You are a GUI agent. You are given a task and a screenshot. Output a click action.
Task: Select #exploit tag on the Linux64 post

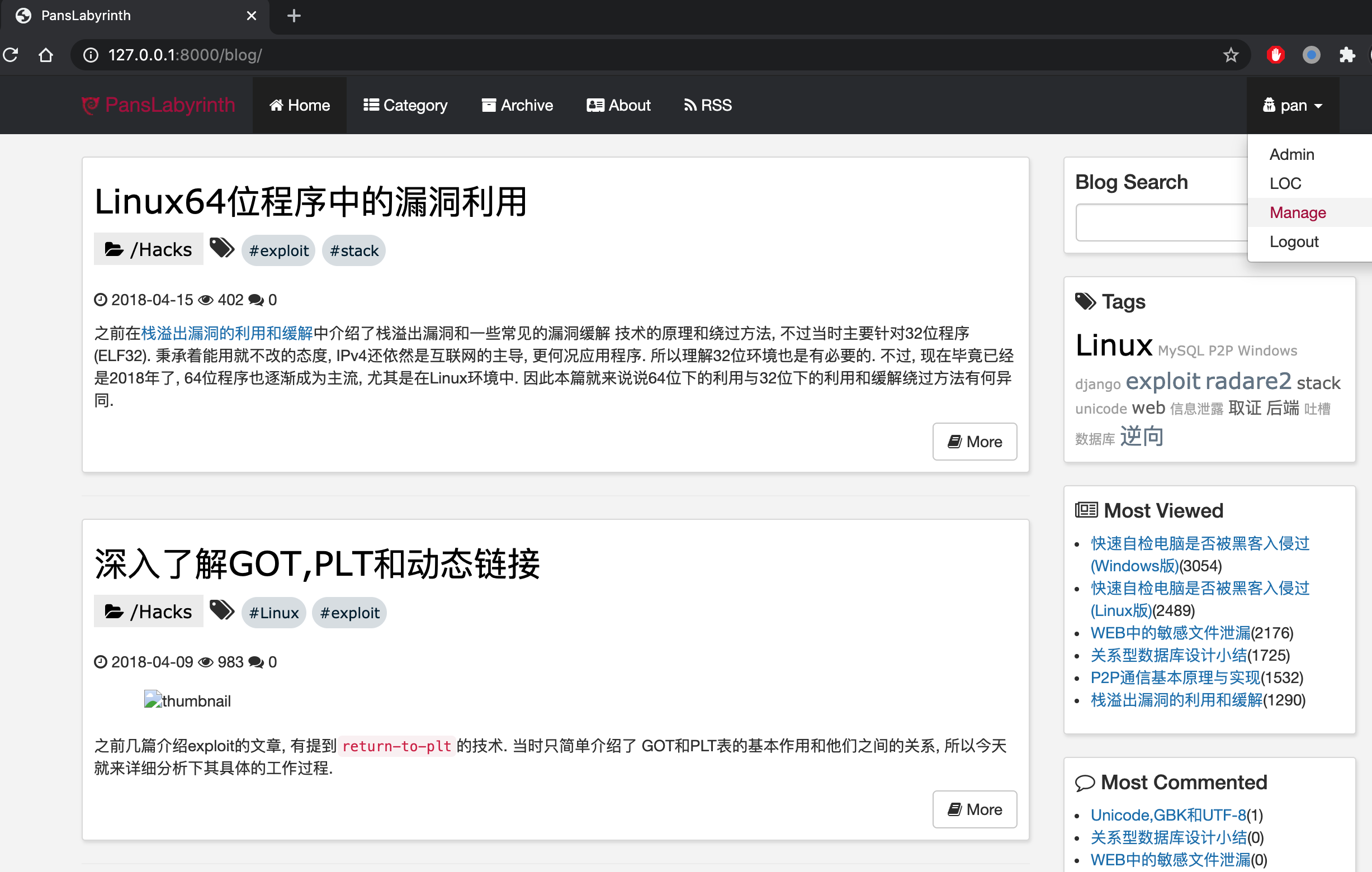(x=278, y=250)
